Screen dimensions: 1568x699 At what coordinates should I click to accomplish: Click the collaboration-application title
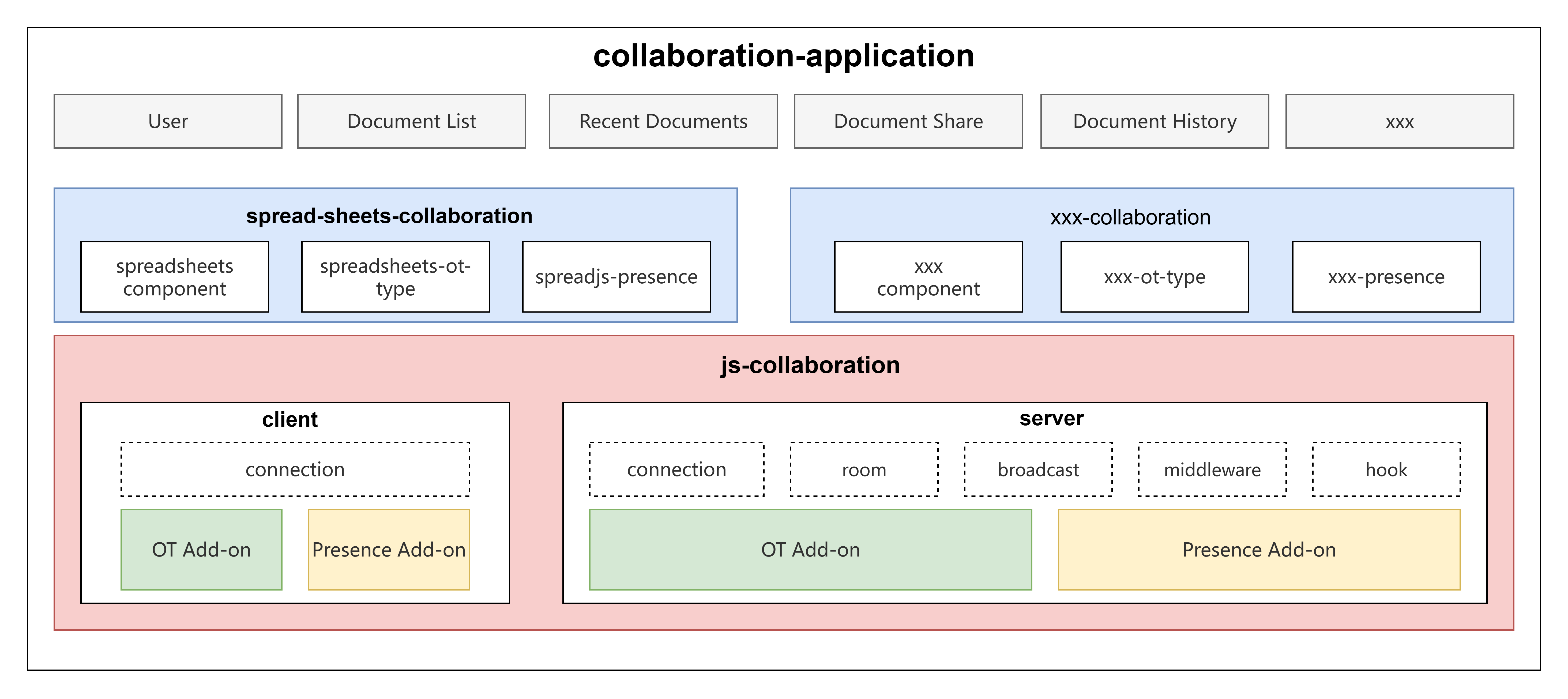point(783,56)
